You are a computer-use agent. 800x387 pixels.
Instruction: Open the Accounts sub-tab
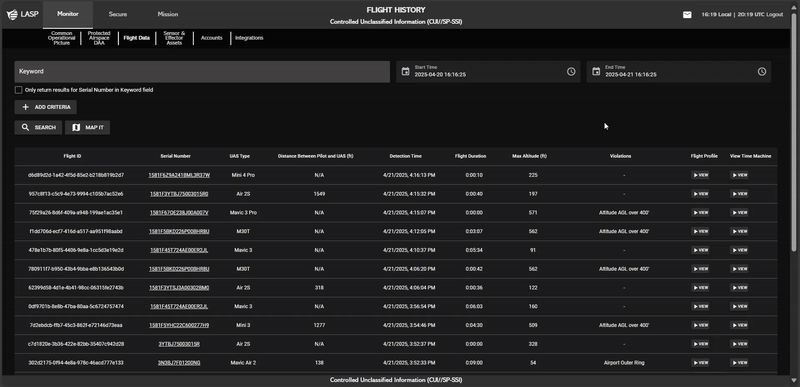pos(212,38)
